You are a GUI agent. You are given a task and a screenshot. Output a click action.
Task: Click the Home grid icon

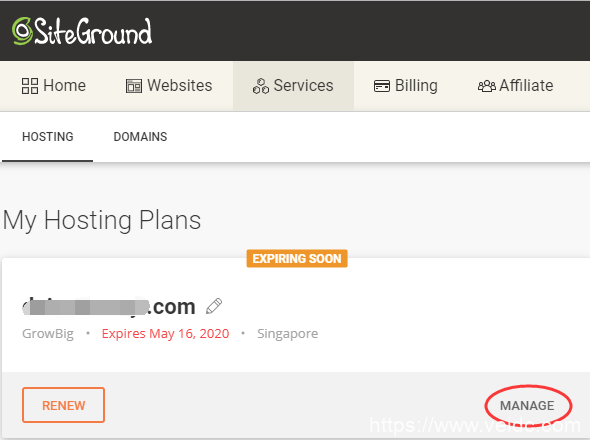point(30,86)
